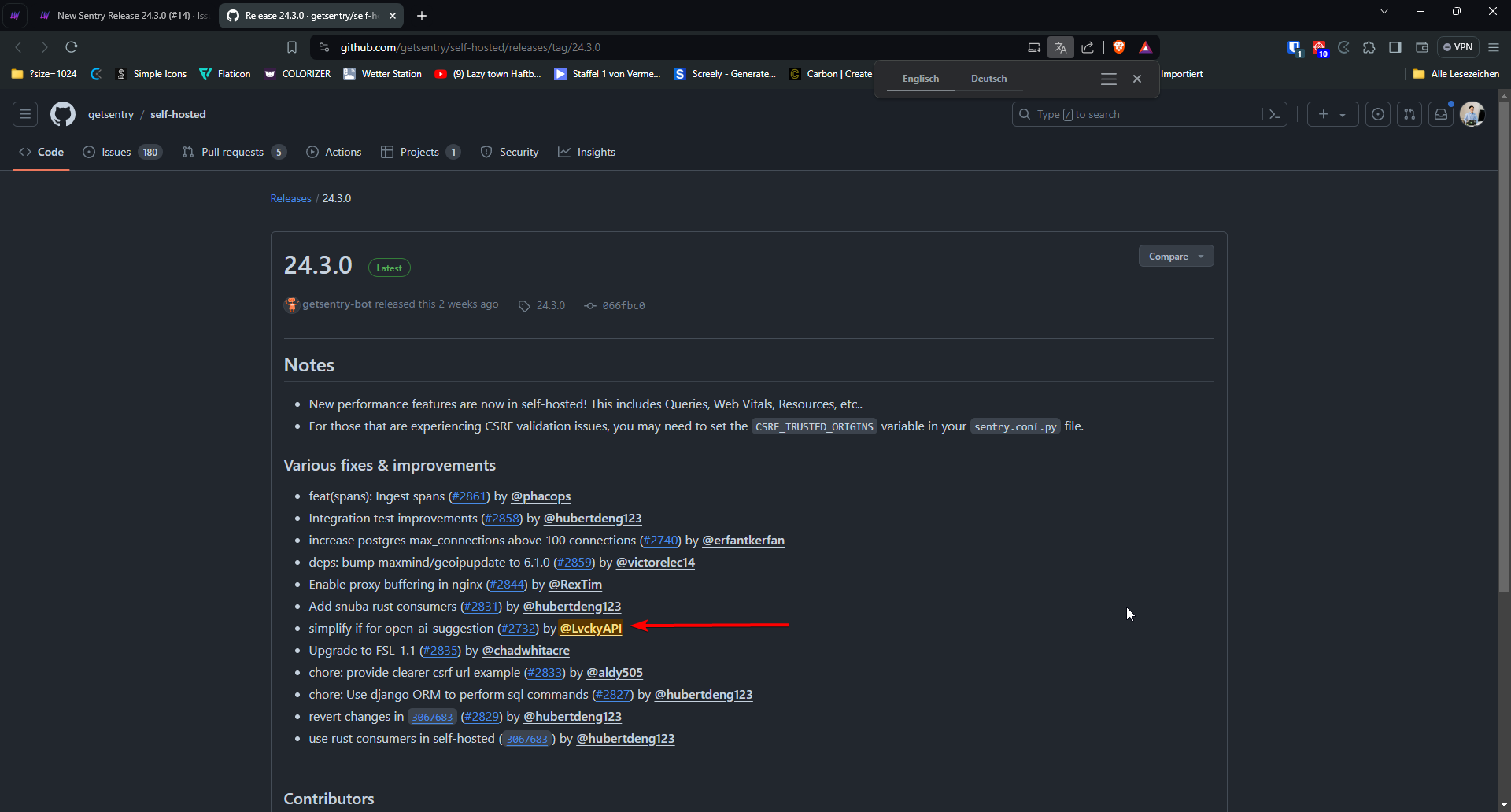1511x812 pixels.
Task: Select Englisch in translate popup
Action: tap(920, 79)
